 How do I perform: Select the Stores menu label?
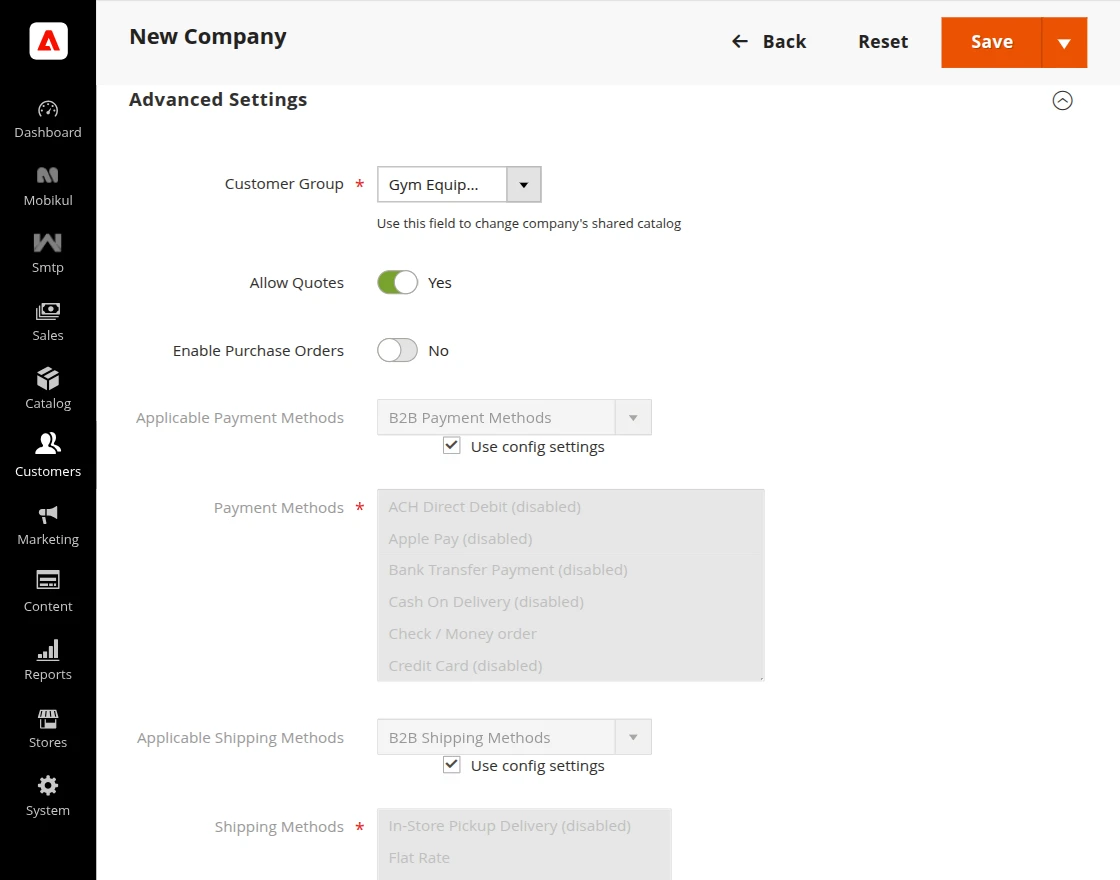coord(48,743)
